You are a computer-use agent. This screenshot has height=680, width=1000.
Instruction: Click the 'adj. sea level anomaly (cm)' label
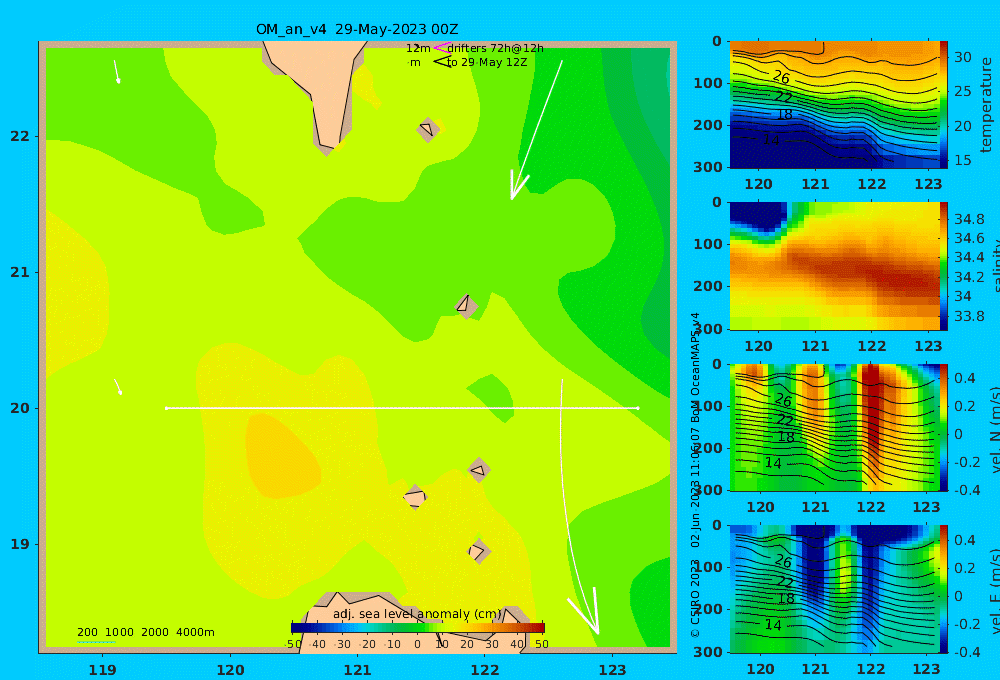417,614
